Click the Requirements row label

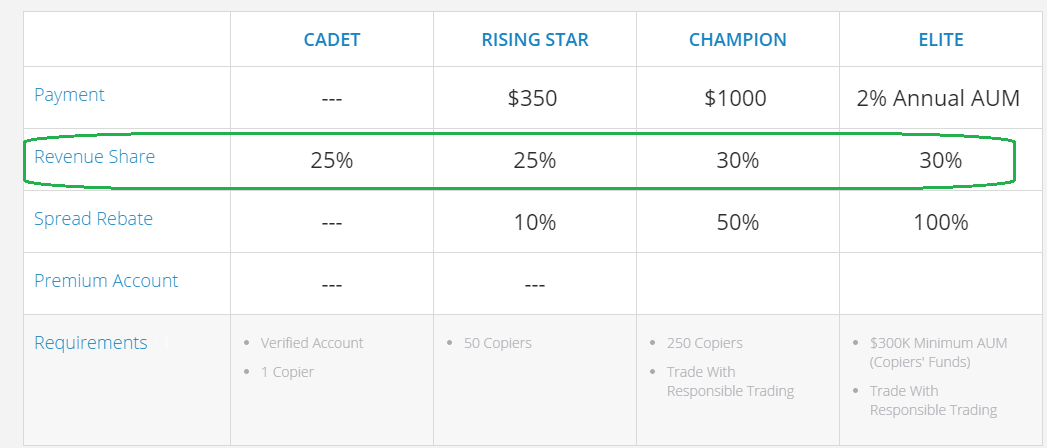[x=91, y=342]
